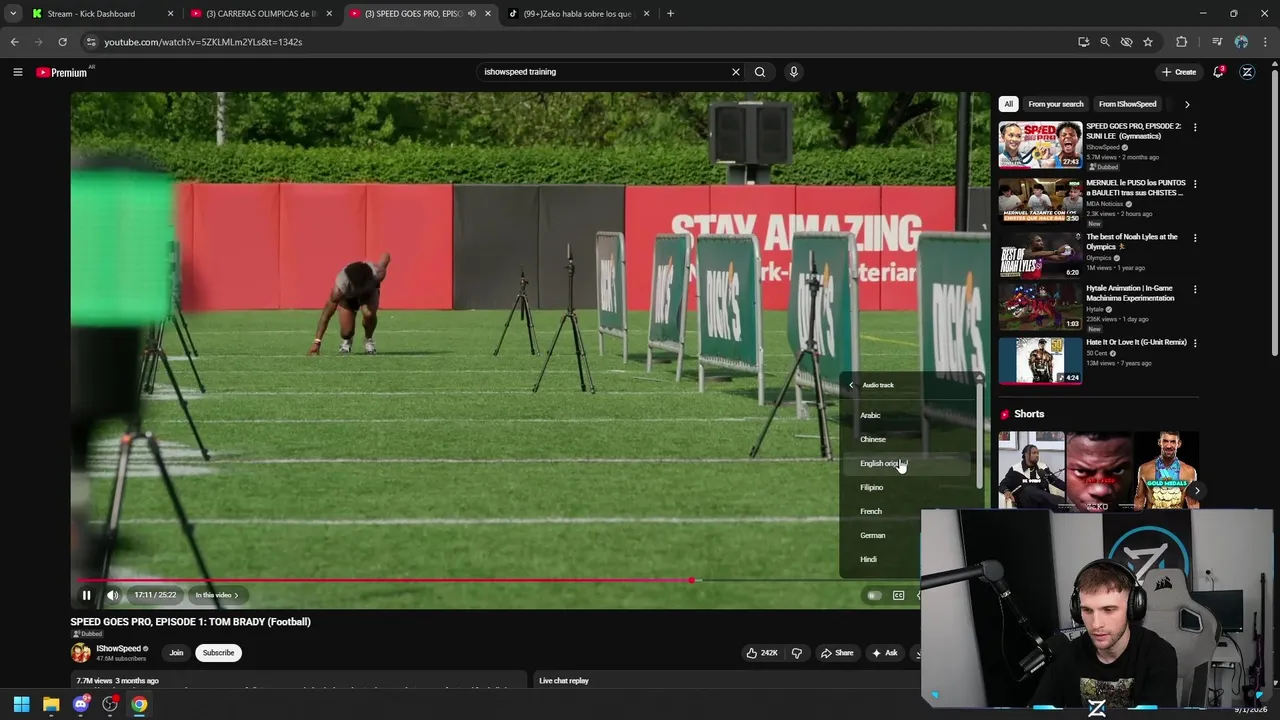Bookmark this page with the star
This screenshot has width=1280, height=720.
tap(1148, 42)
